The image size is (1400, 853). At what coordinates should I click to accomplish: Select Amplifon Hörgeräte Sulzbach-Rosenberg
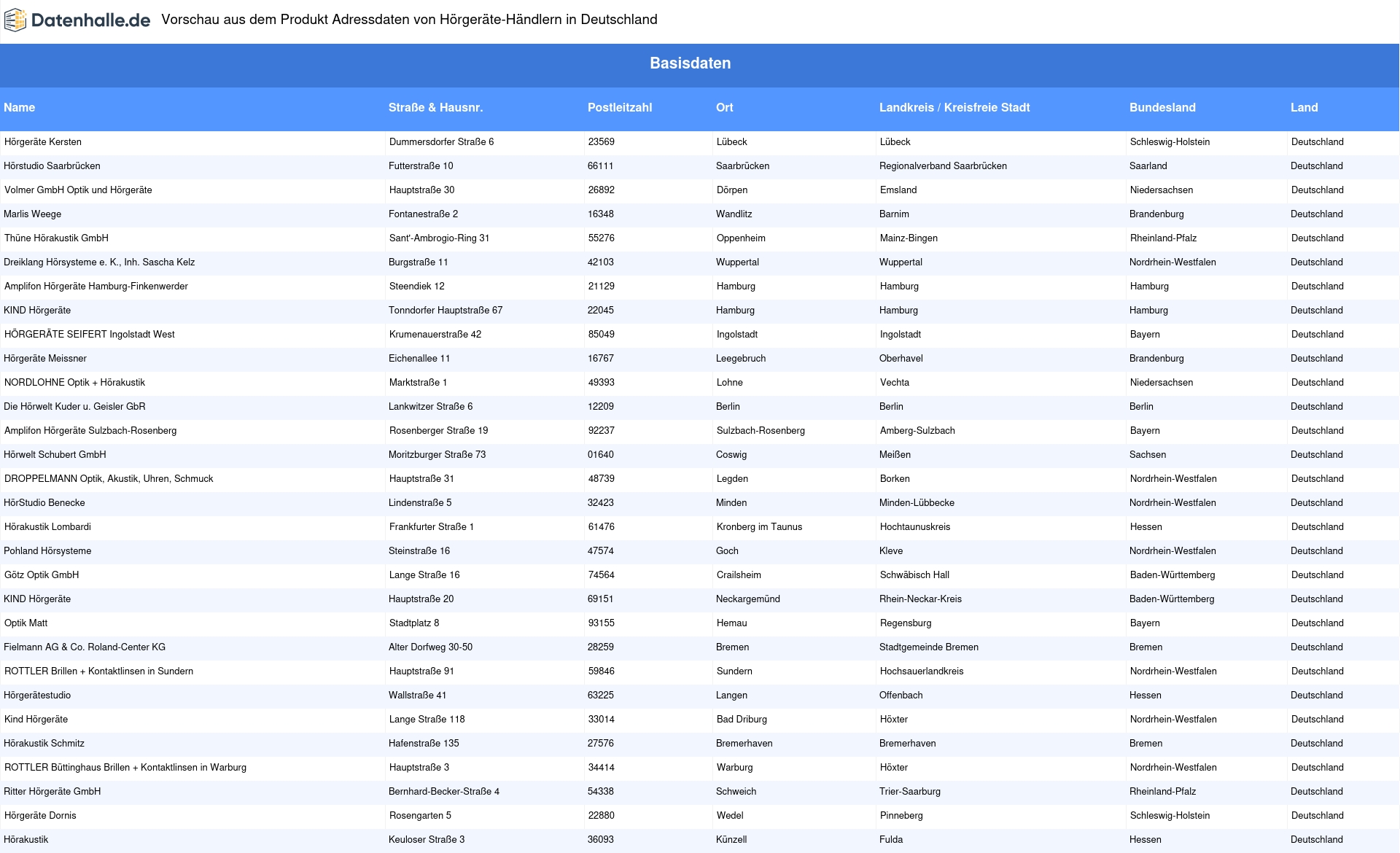(90, 431)
